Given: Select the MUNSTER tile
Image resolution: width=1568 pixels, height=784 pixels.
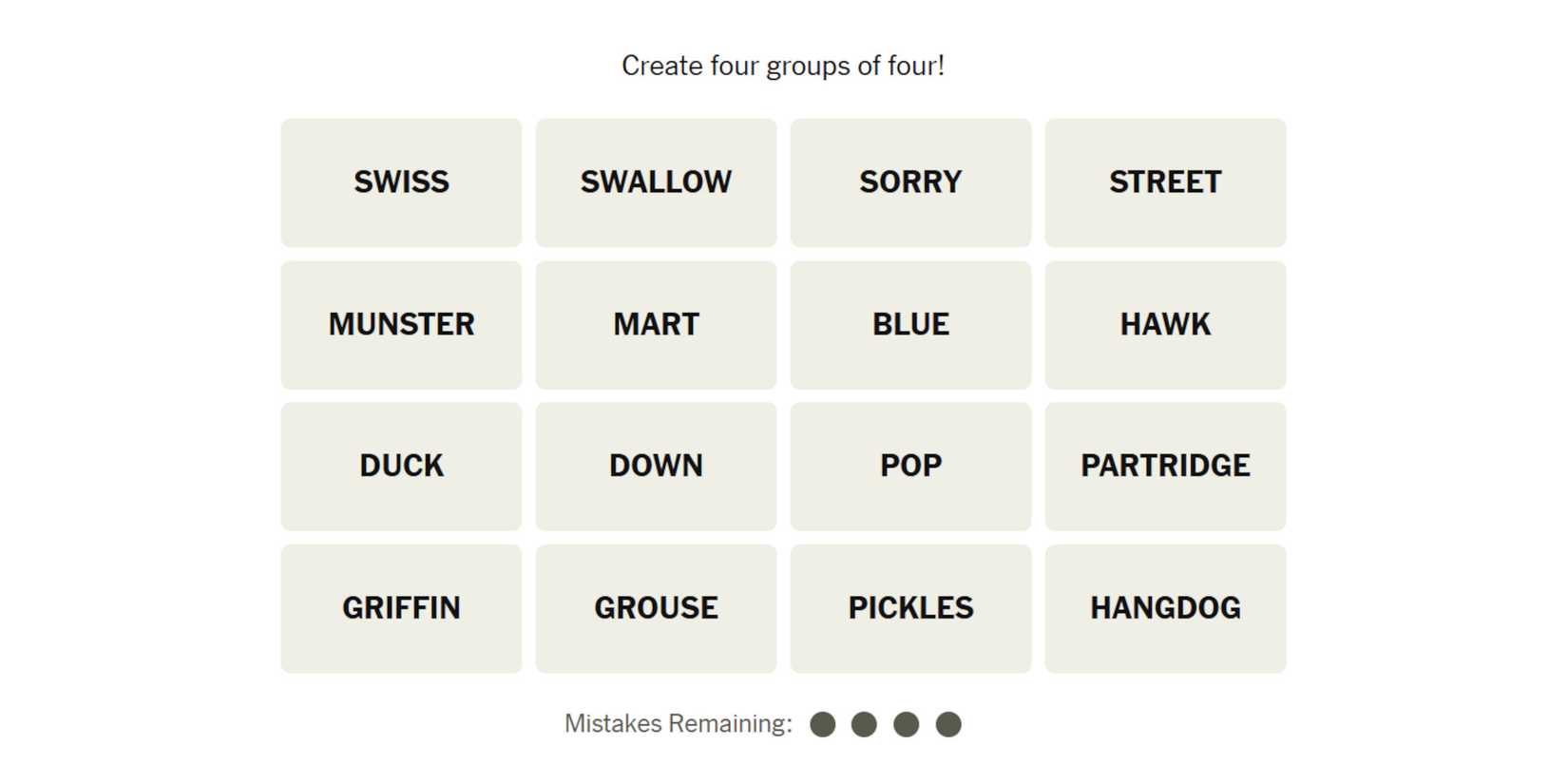Looking at the screenshot, I should 401,325.
